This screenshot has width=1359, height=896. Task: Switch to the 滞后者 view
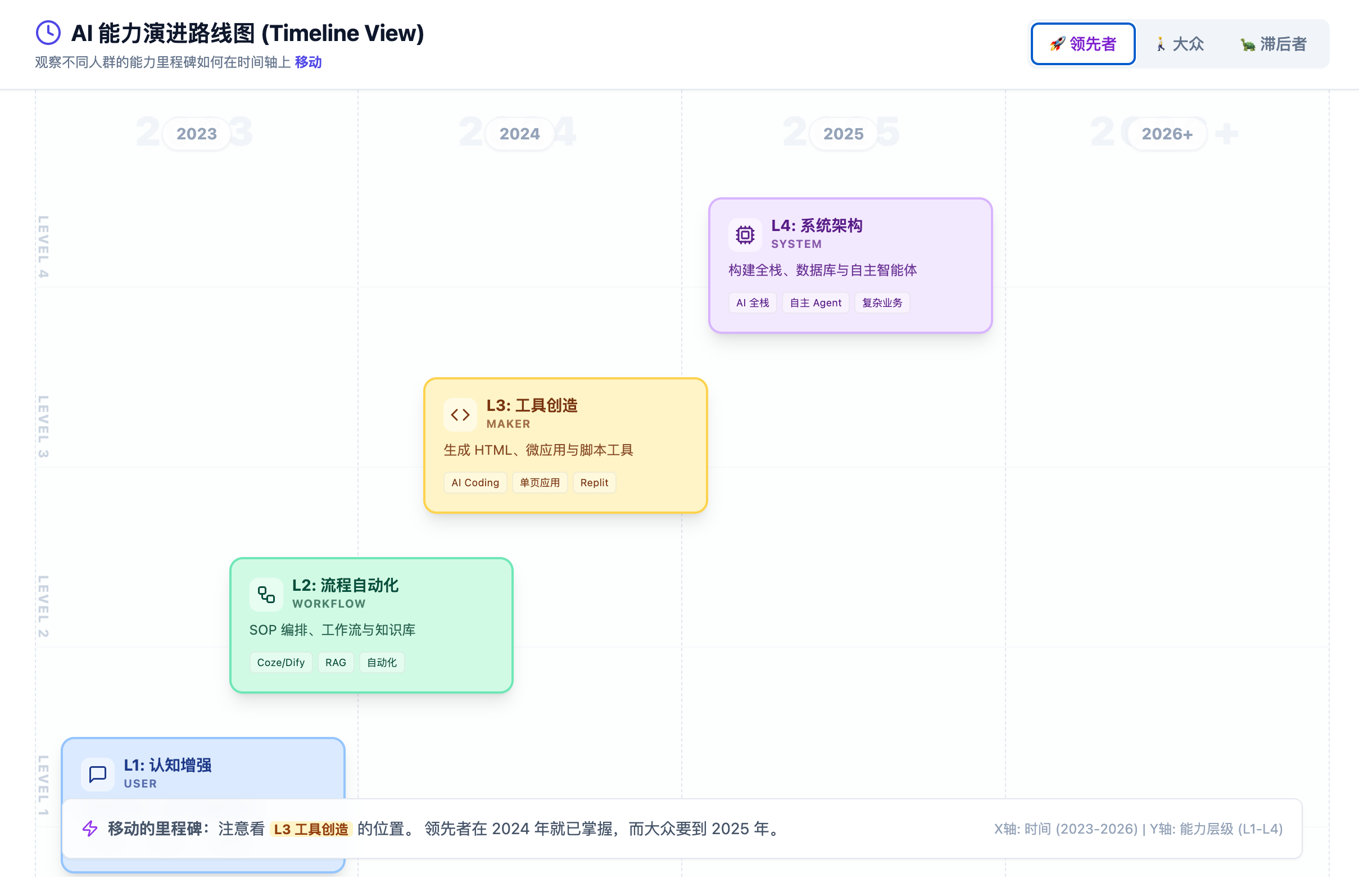coord(1274,44)
